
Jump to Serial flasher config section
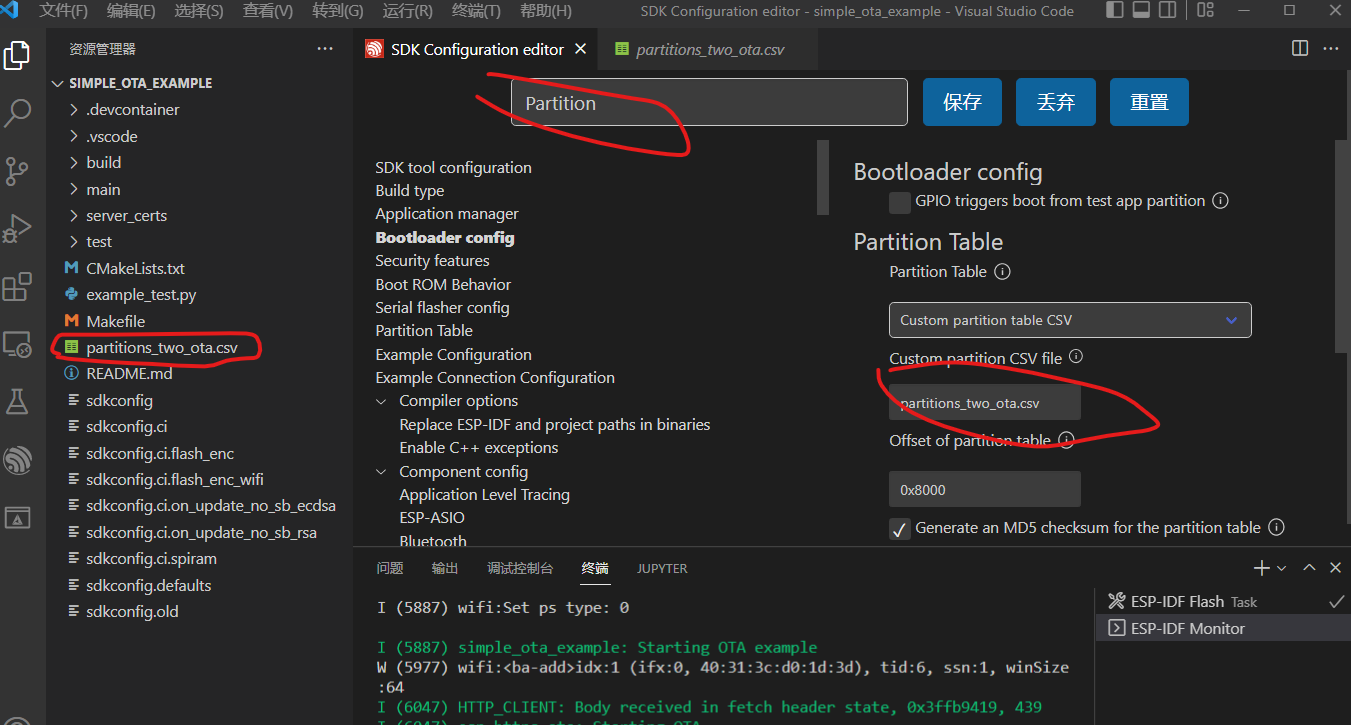tap(442, 308)
